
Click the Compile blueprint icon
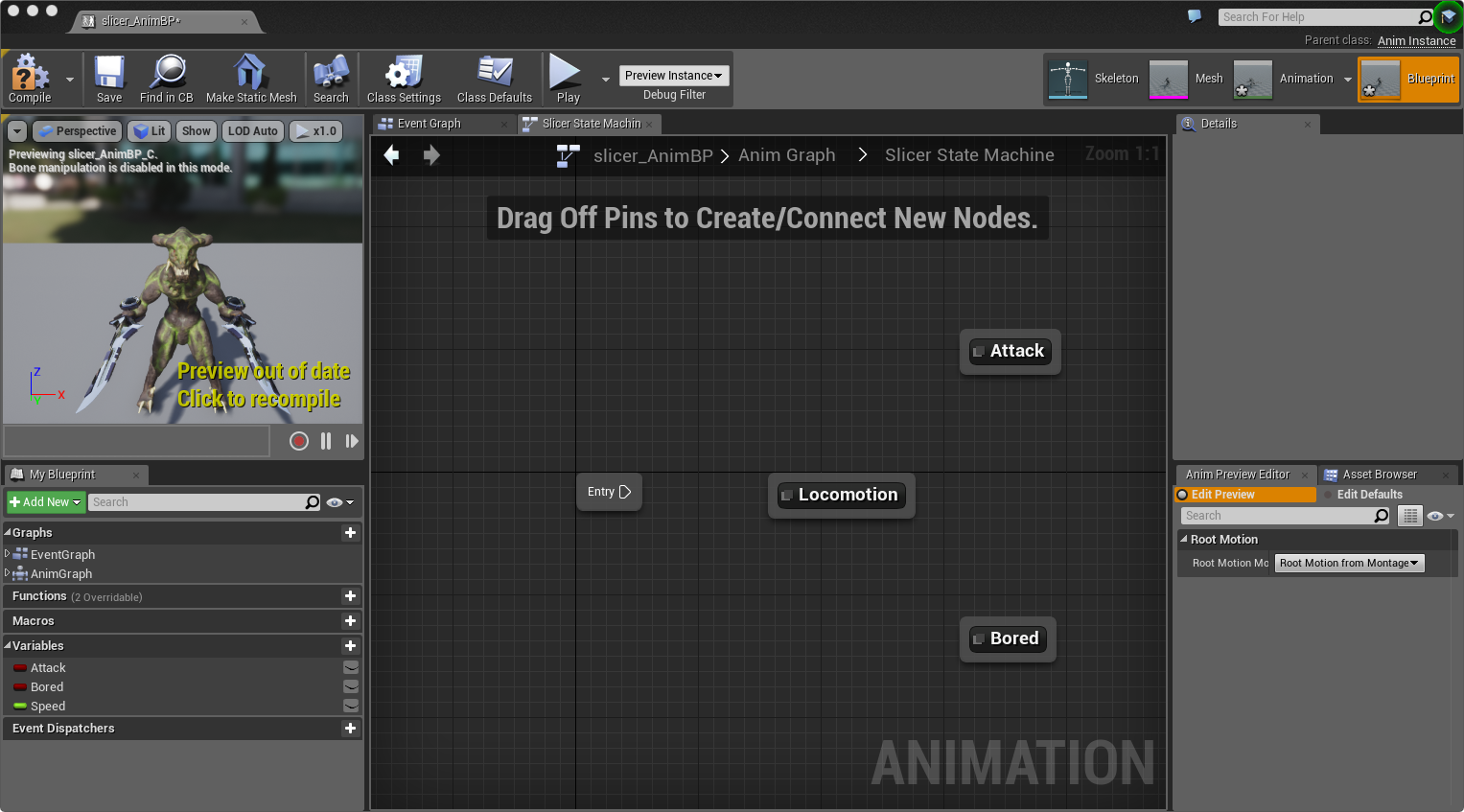29,73
